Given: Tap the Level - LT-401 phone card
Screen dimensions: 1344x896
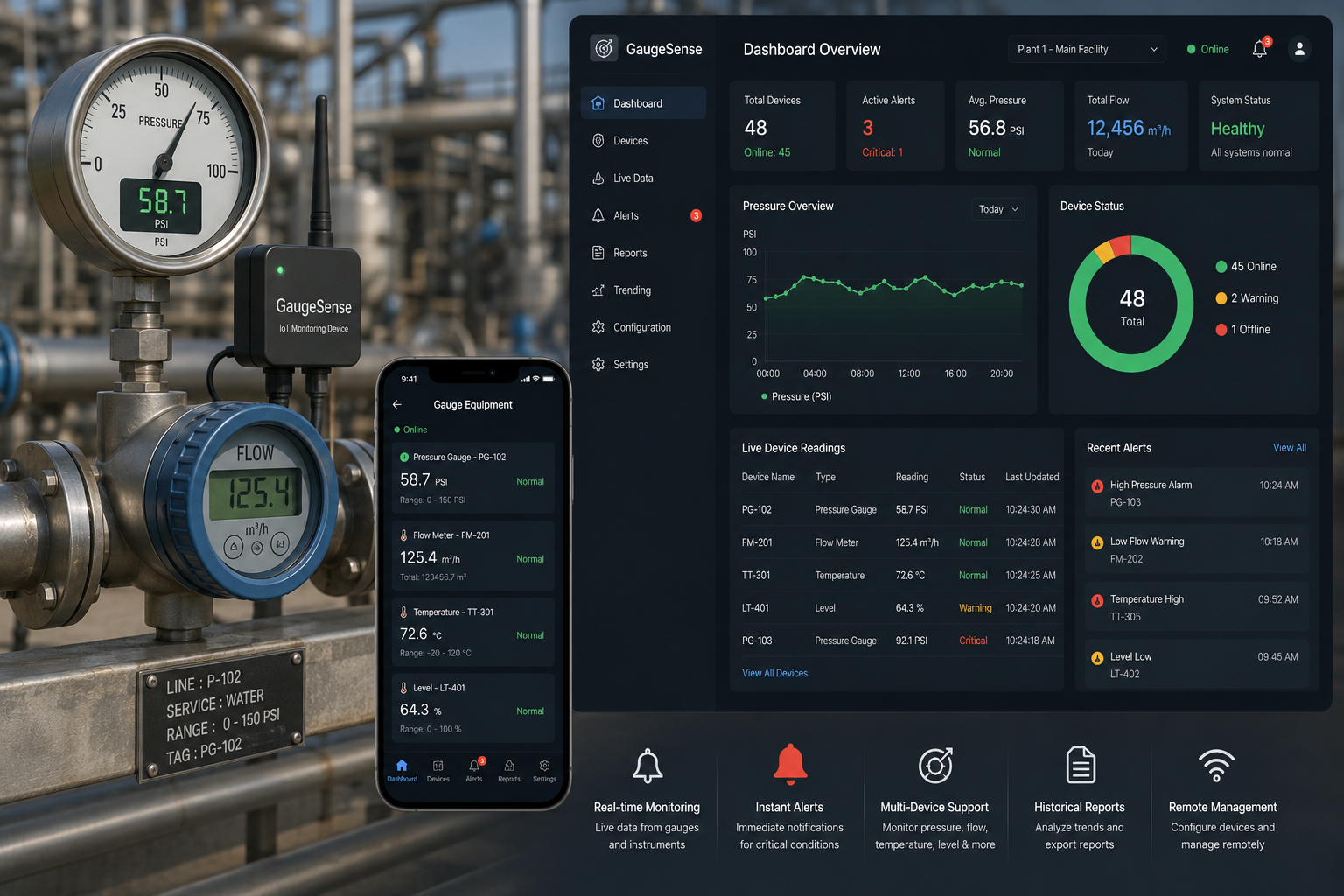Looking at the screenshot, I should 473,708.
